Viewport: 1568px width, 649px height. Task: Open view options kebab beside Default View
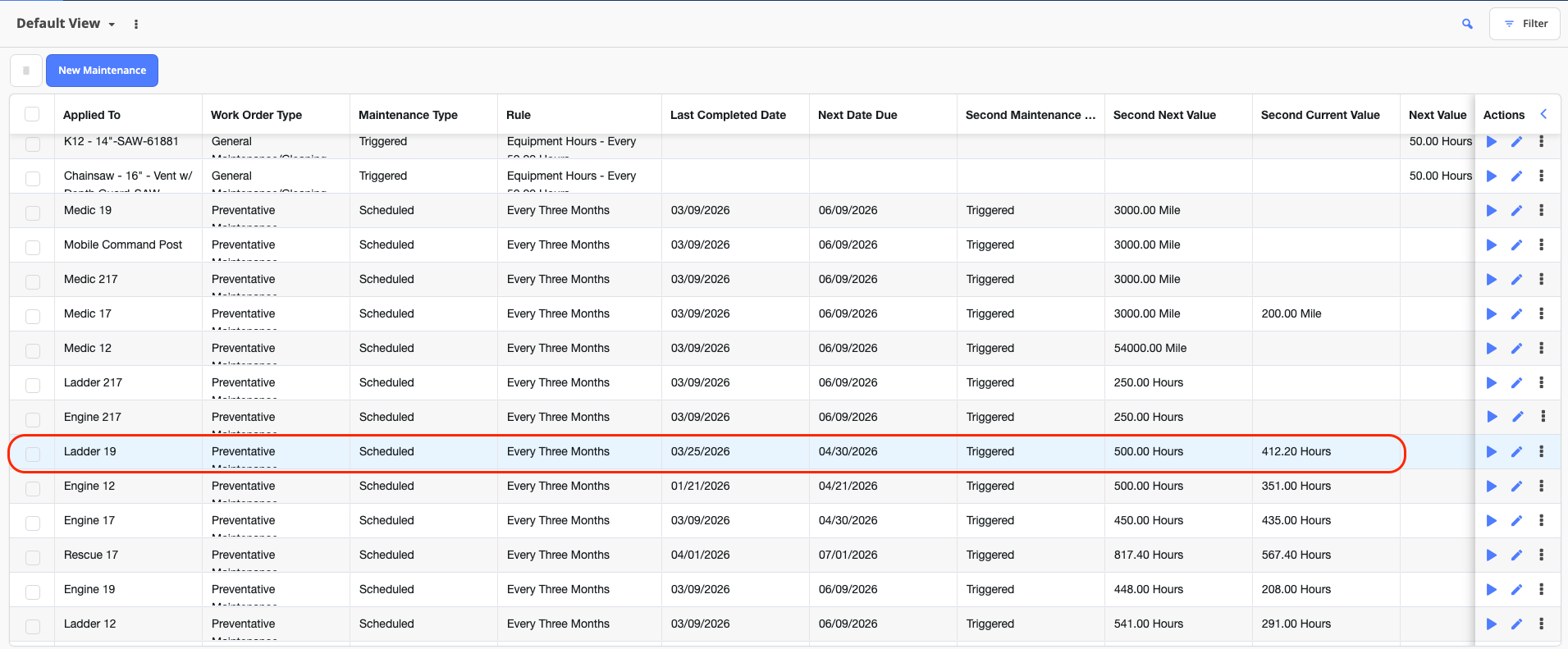(x=136, y=24)
